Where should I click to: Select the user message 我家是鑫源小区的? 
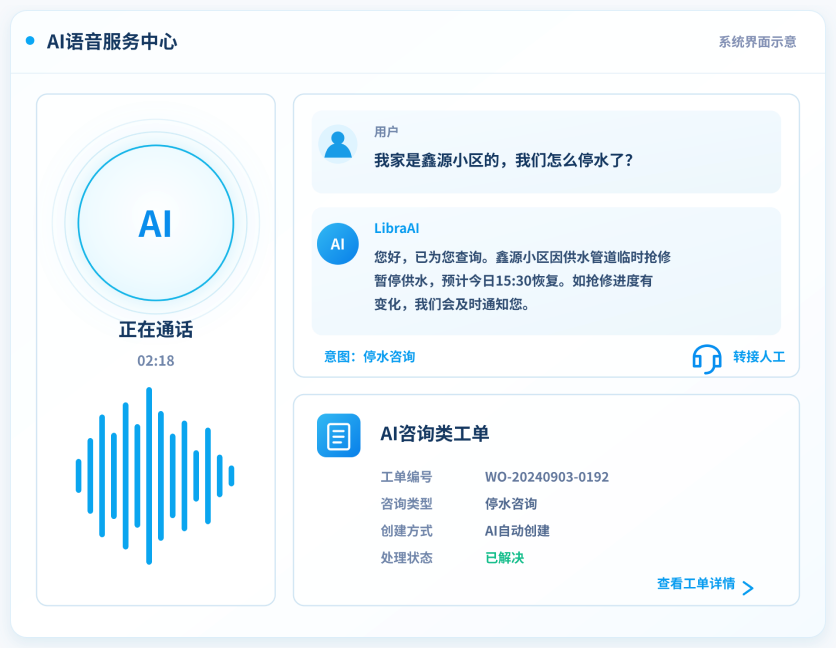tap(504, 160)
